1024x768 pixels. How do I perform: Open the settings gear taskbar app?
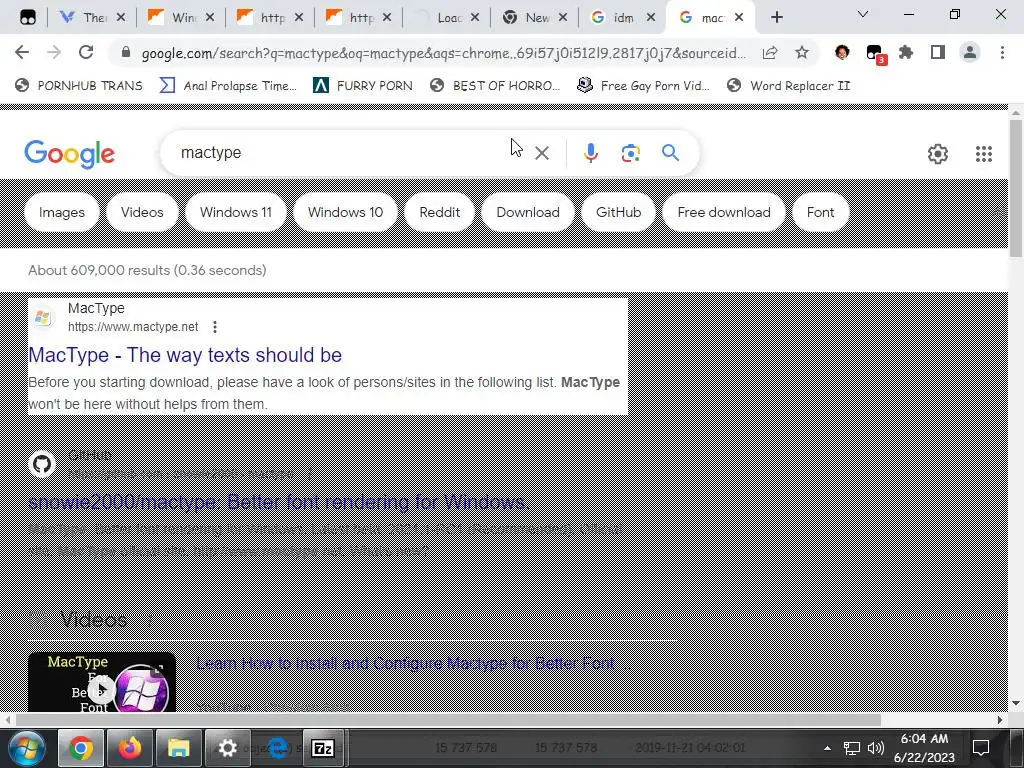[227, 748]
